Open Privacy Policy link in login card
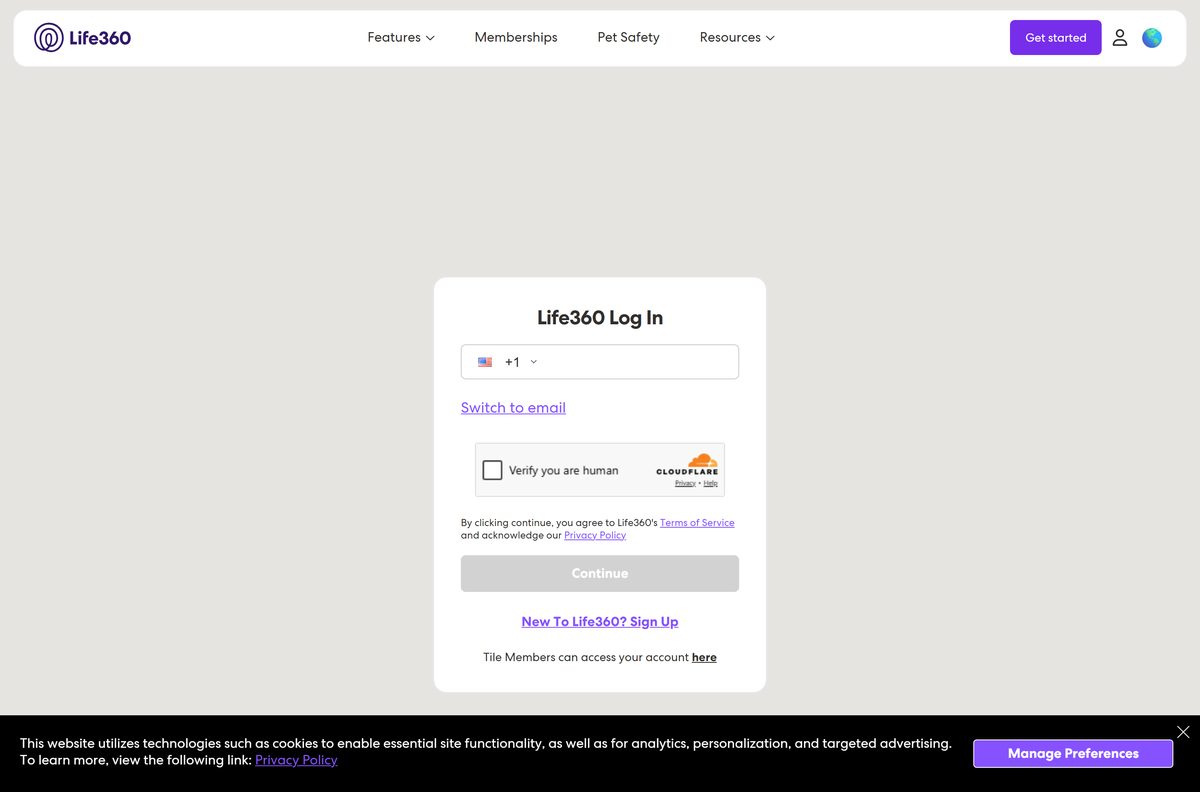1200x792 pixels. tap(595, 535)
